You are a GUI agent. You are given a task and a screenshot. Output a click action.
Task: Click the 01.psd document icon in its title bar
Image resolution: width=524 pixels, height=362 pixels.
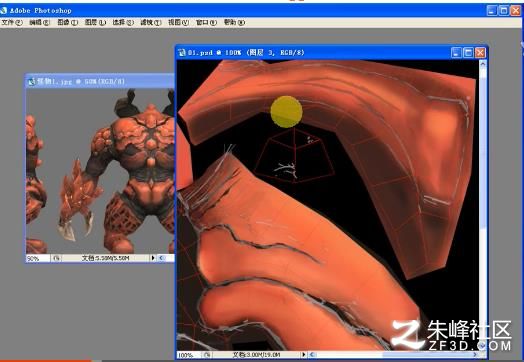pyautogui.click(x=182, y=52)
